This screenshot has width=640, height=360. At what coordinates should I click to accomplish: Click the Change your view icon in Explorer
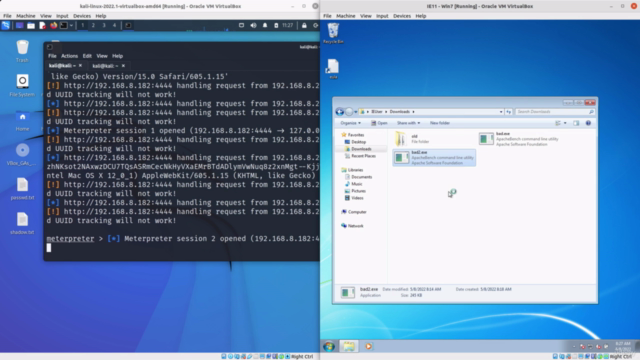[x=558, y=123]
